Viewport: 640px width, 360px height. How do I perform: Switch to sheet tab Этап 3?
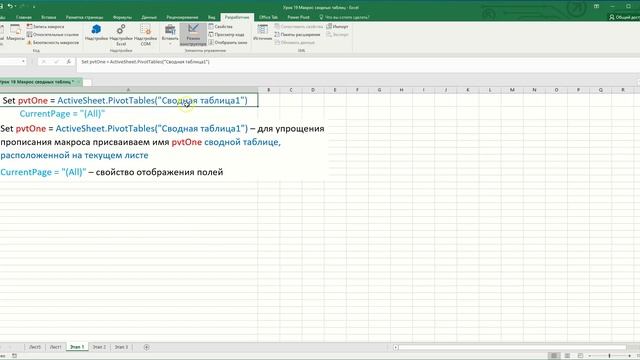(x=121, y=347)
